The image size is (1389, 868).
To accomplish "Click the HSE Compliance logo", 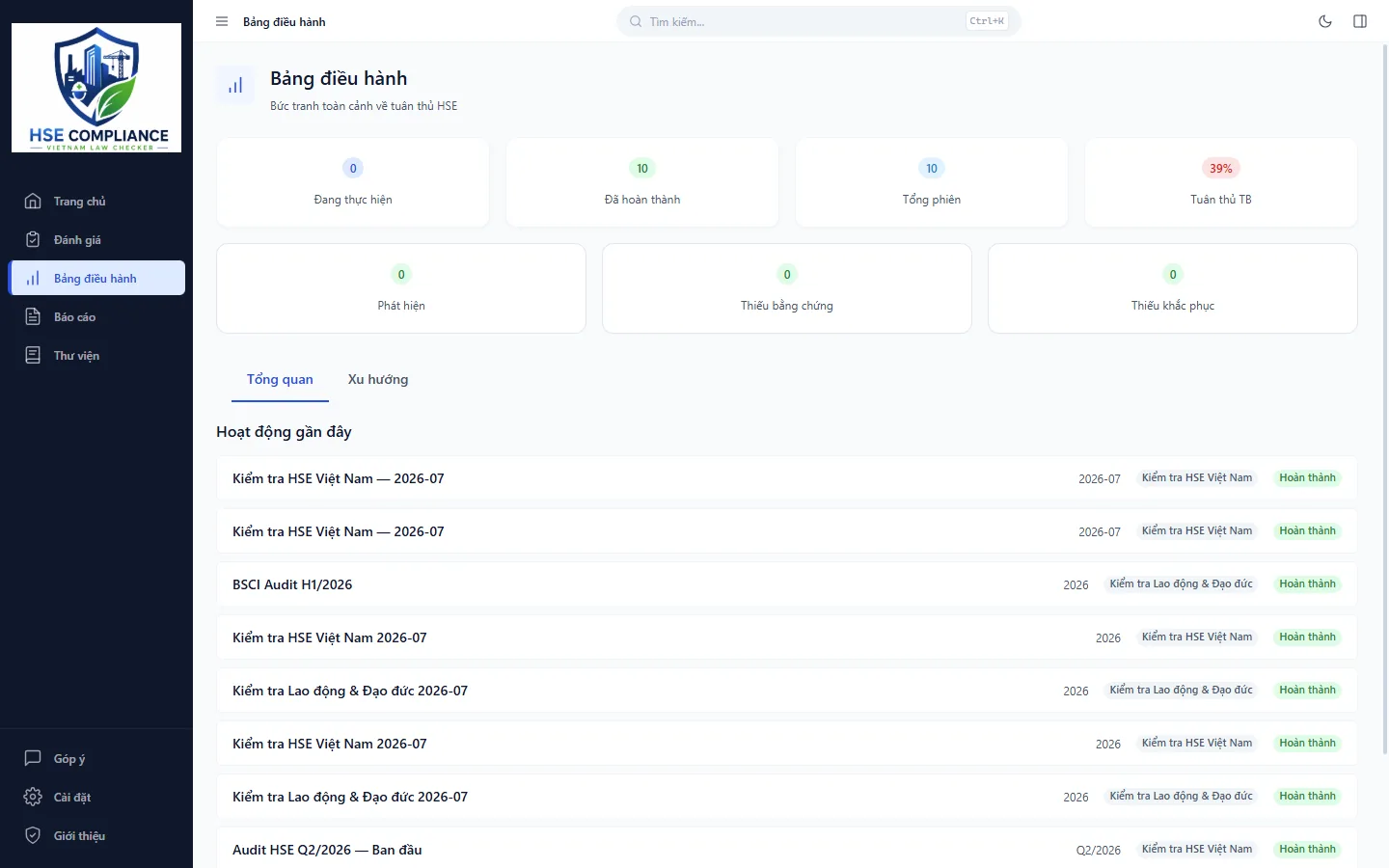I will 96,88.
